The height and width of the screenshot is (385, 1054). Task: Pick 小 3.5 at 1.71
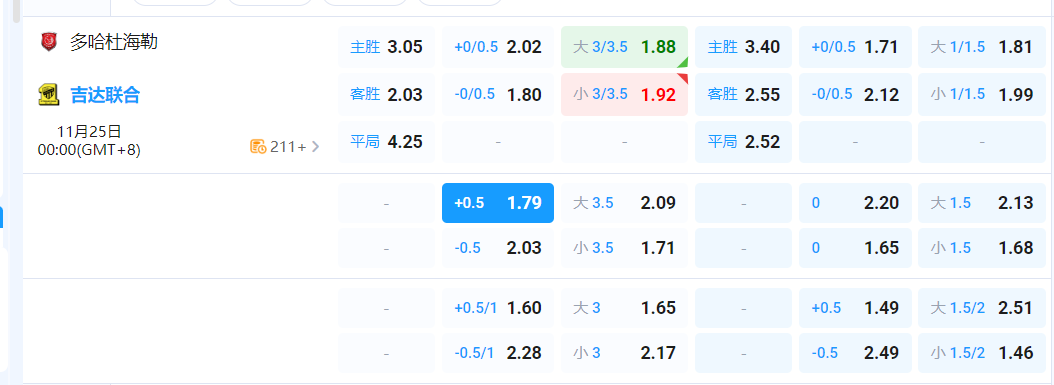click(624, 248)
